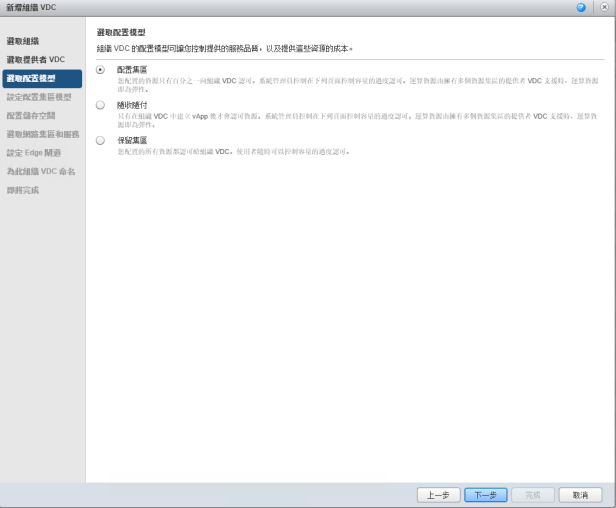The image size is (616, 508).
Task: Jump to the 即將完成 step
Action: click(x=23, y=190)
